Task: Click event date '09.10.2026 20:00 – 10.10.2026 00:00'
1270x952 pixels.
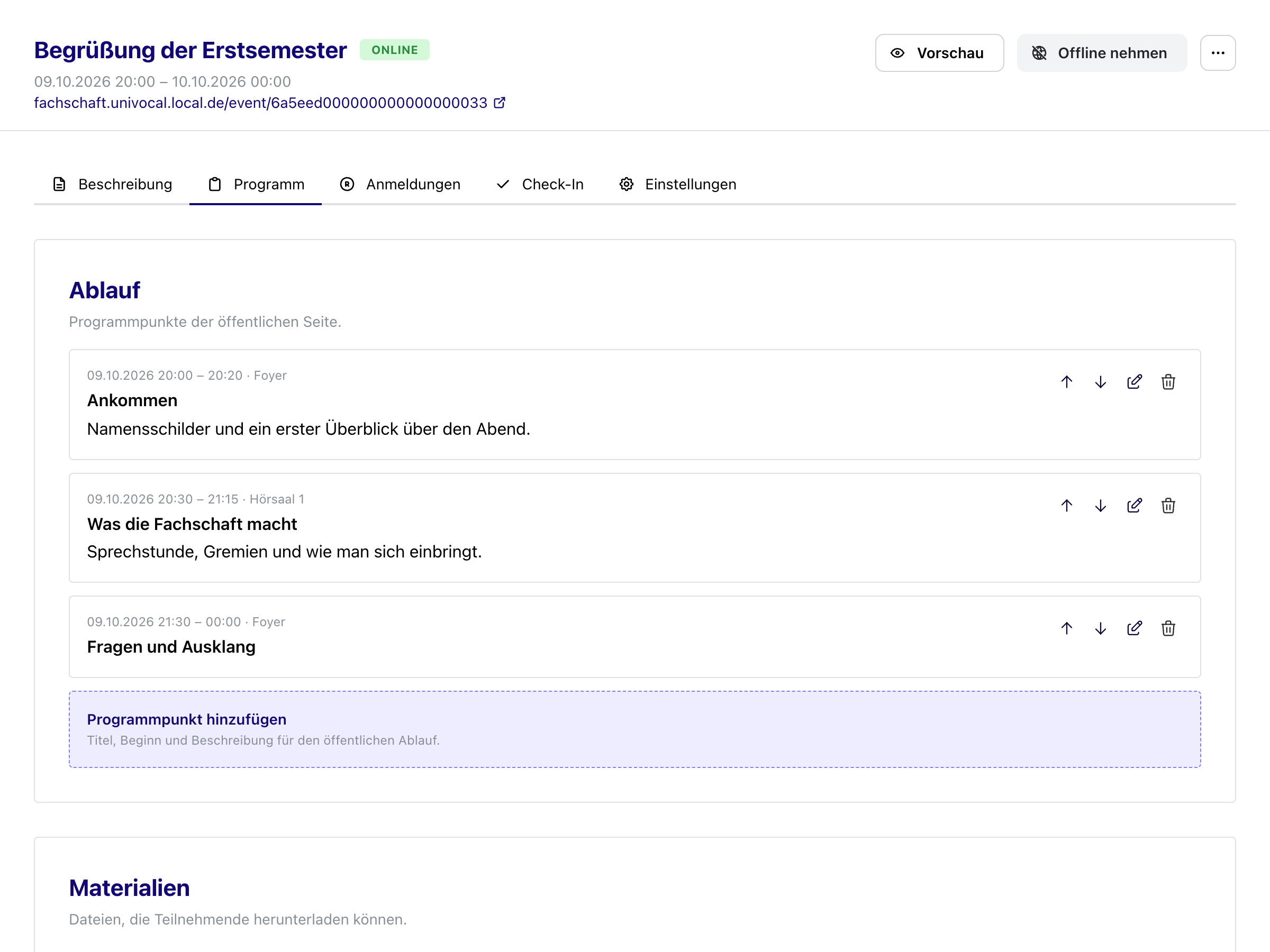Action: (x=162, y=81)
